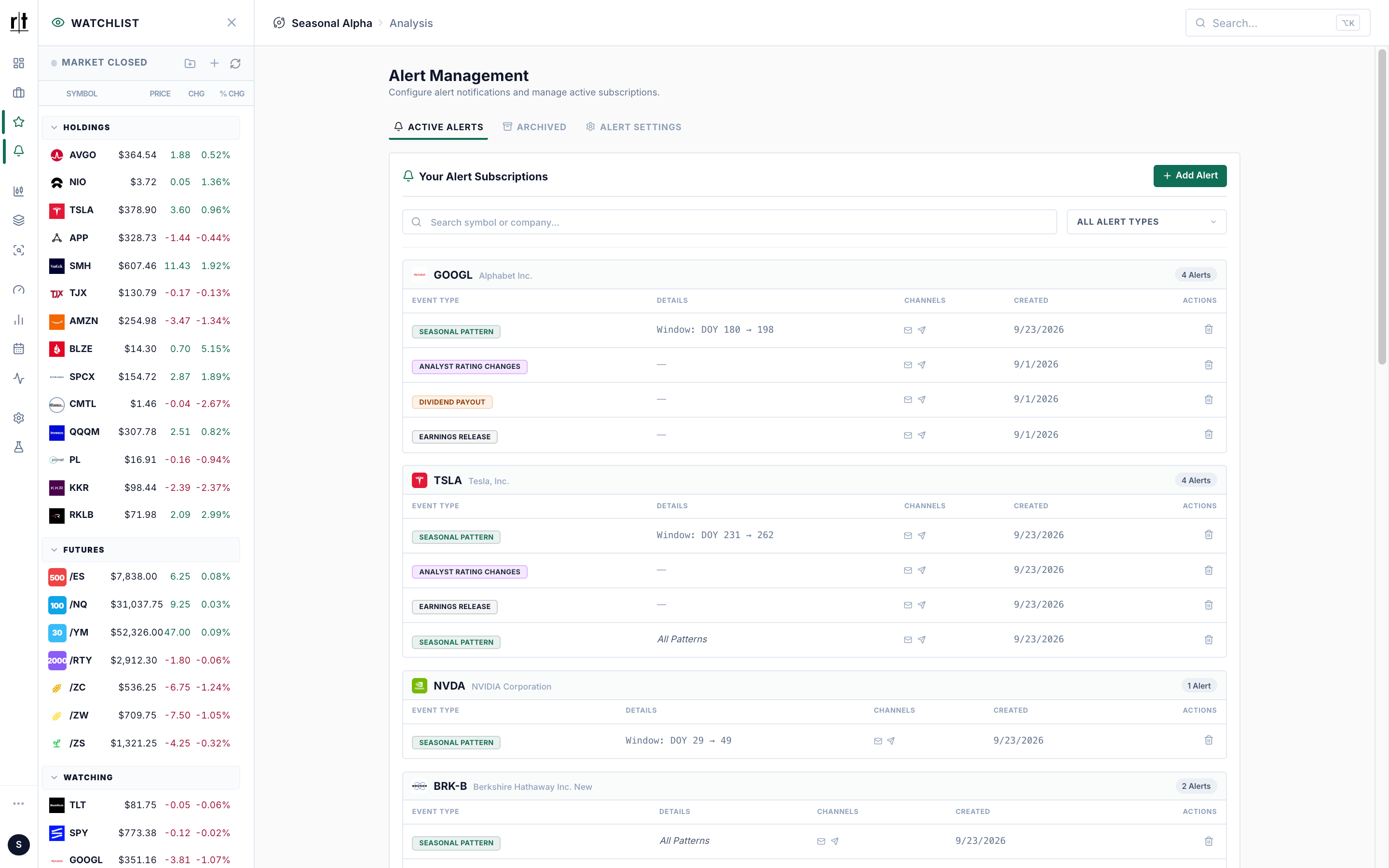This screenshot has height=868, width=1389.
Task: Select TLT in the Watching list
Action: click(141, 805)
